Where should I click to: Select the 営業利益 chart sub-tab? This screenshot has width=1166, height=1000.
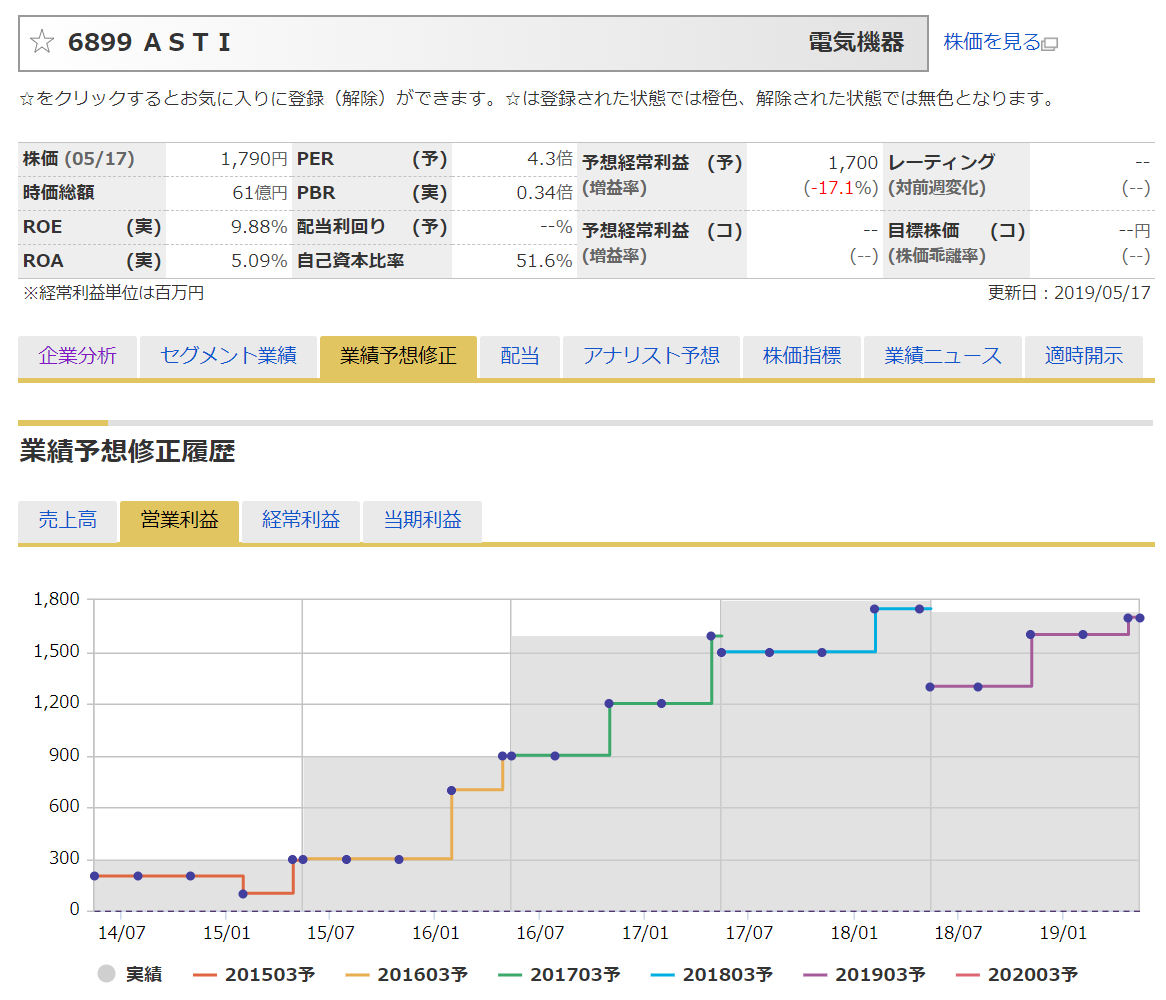179,520
